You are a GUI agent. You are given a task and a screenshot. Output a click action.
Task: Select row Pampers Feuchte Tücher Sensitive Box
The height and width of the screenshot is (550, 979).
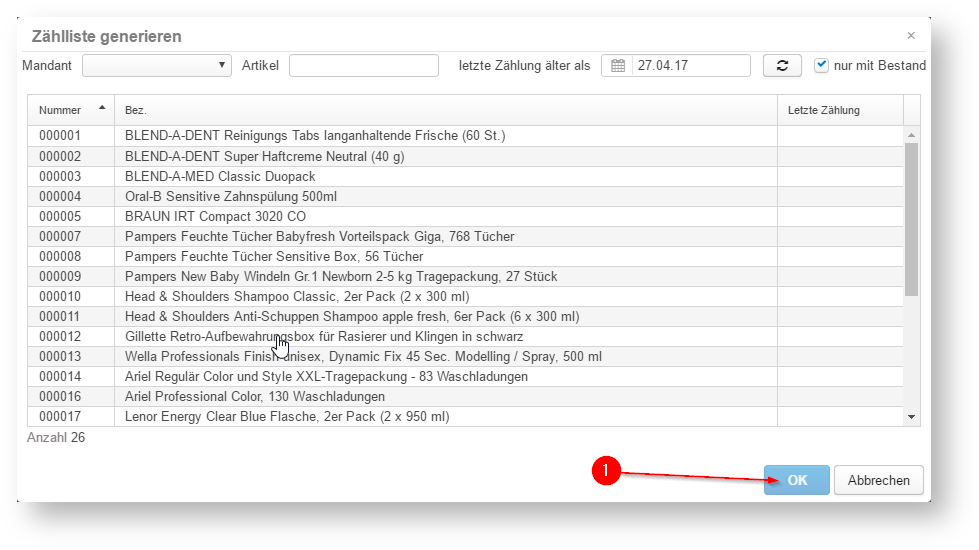click(x=465, y=256)
